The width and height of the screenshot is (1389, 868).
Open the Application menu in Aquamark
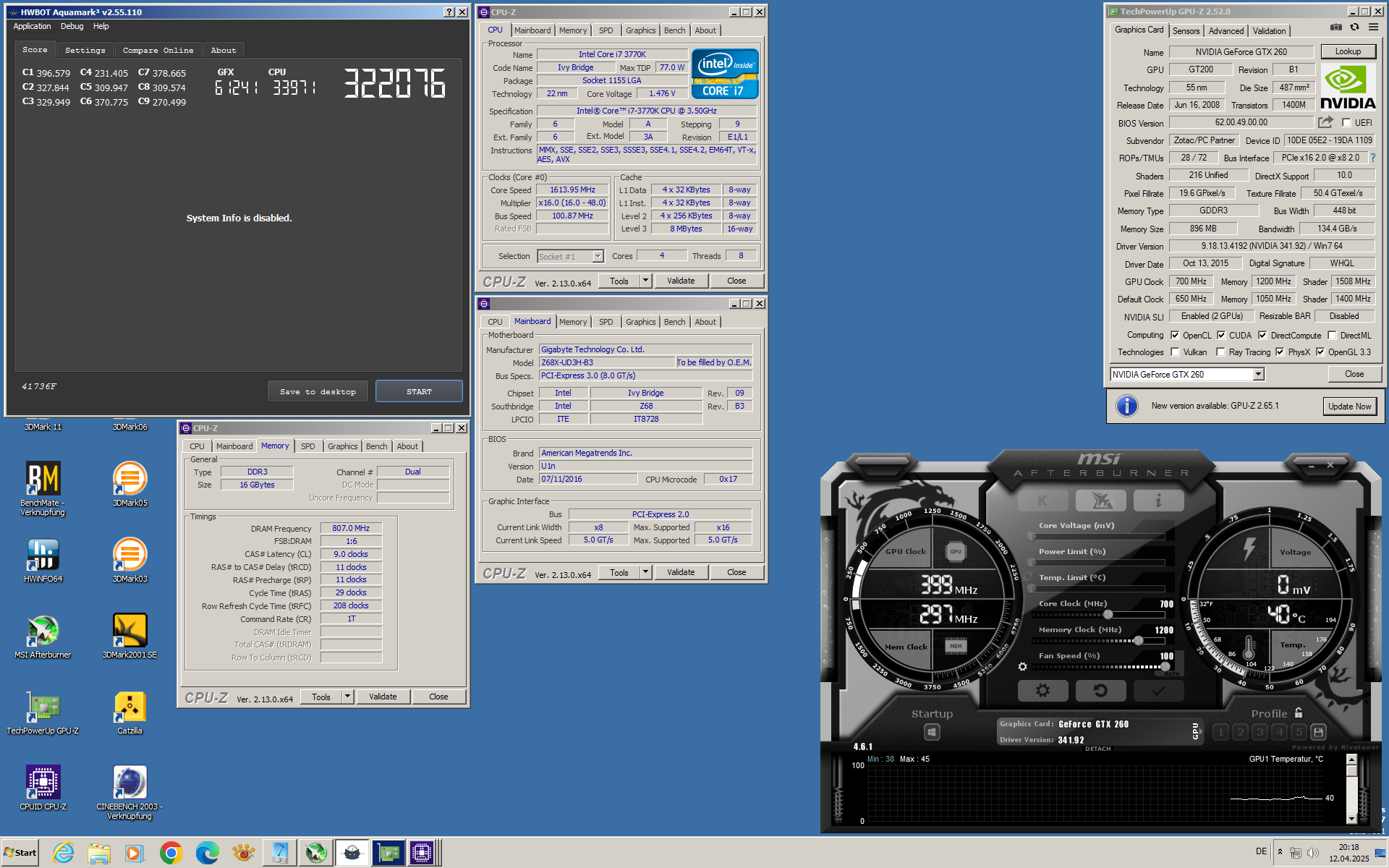click(32, 26)
